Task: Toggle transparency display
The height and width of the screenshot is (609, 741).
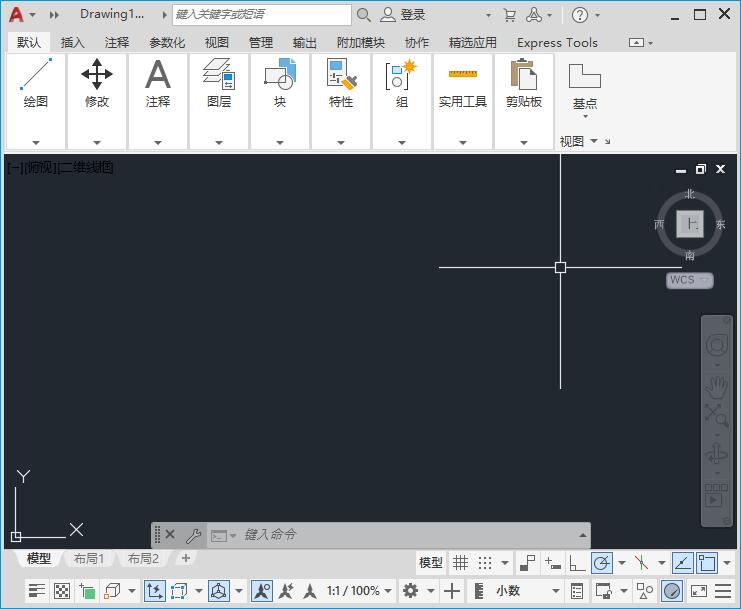Action: click(62, 591)
